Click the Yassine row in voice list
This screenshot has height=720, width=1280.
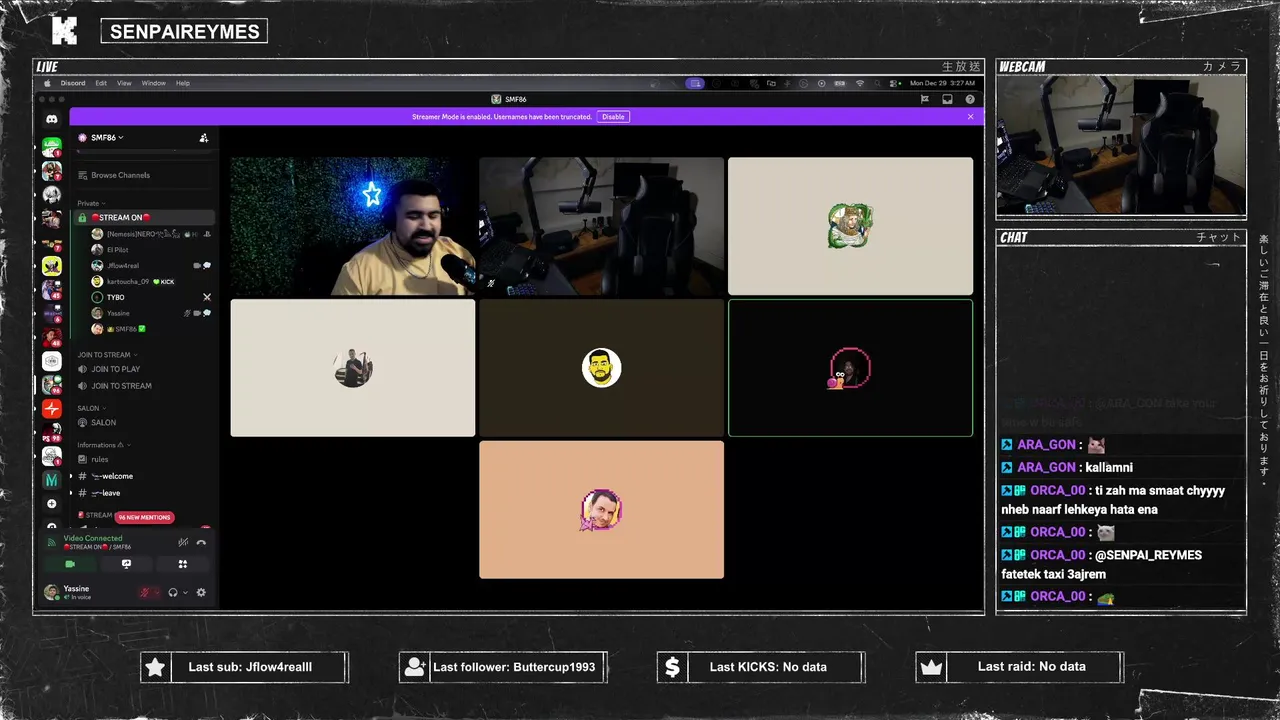click(x=151, y=313)
